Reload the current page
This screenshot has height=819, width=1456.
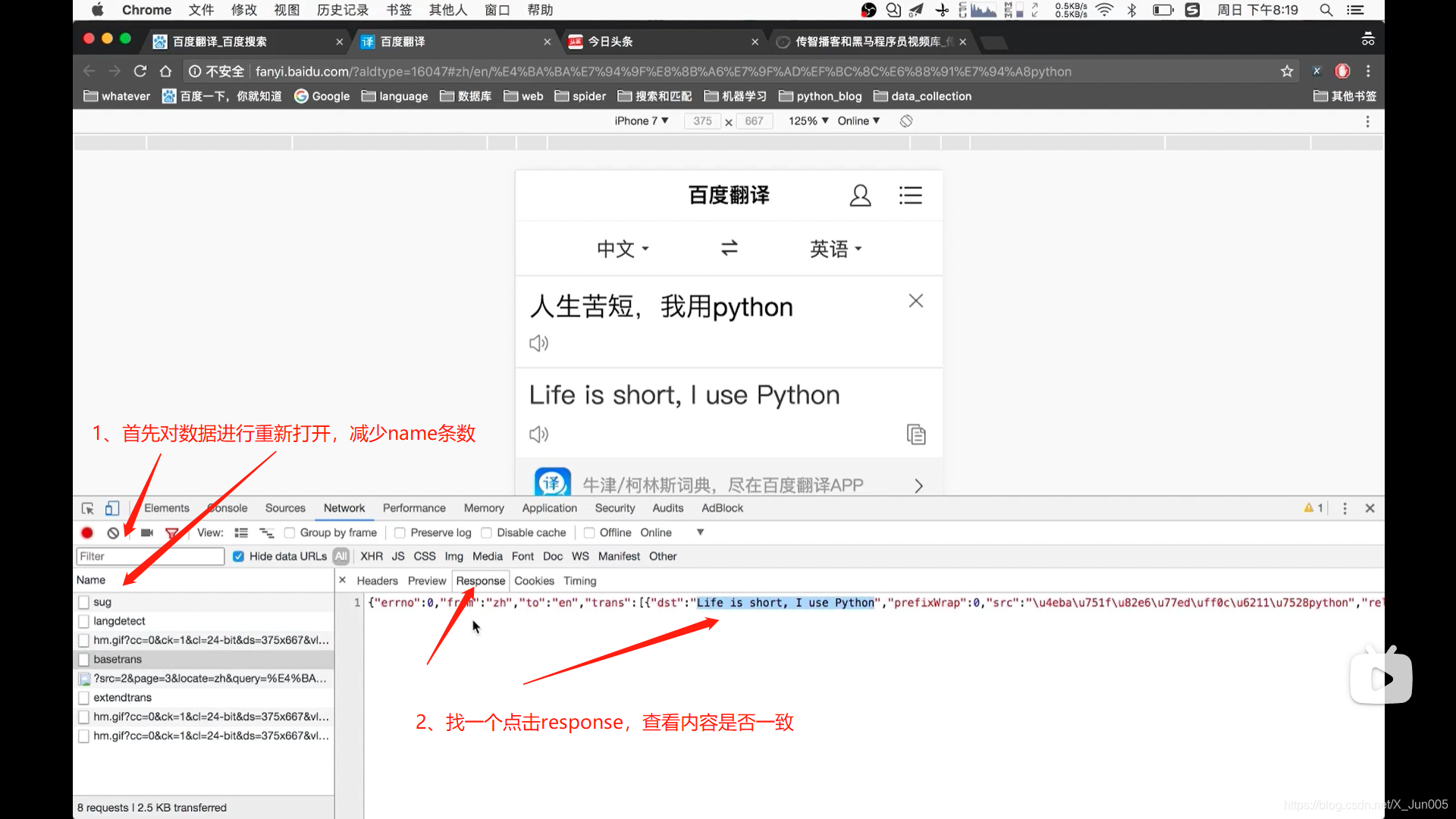coord(140,71)
